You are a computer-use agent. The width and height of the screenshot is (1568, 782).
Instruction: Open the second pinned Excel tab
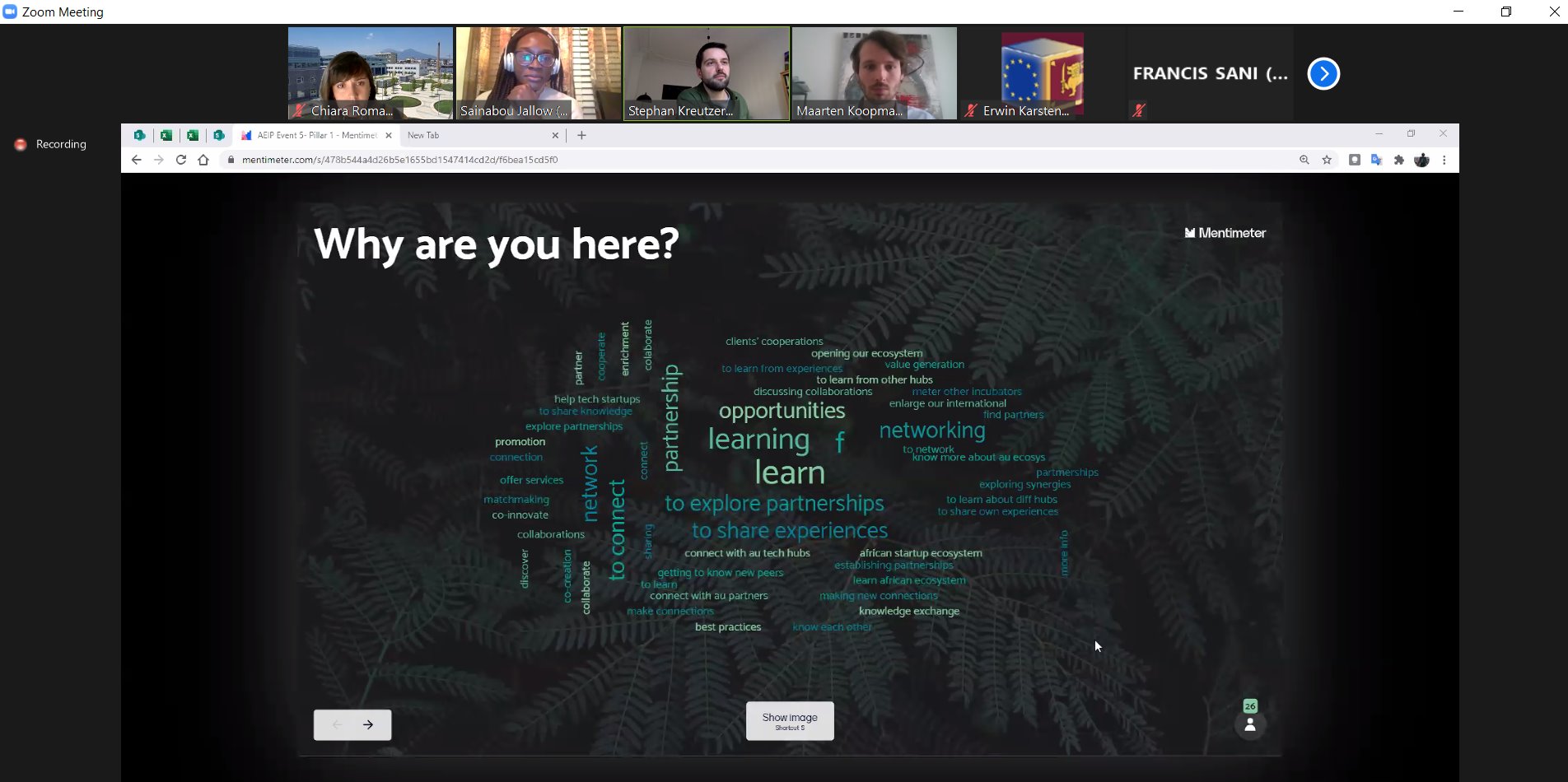[x=193, y=135]
